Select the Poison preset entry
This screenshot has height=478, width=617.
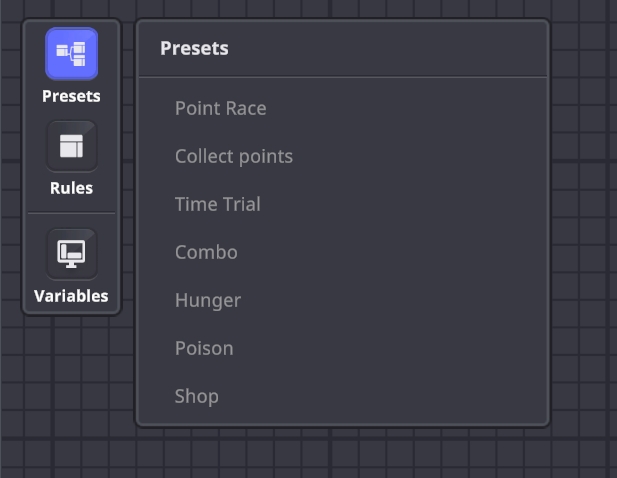[x=203, y=348]
